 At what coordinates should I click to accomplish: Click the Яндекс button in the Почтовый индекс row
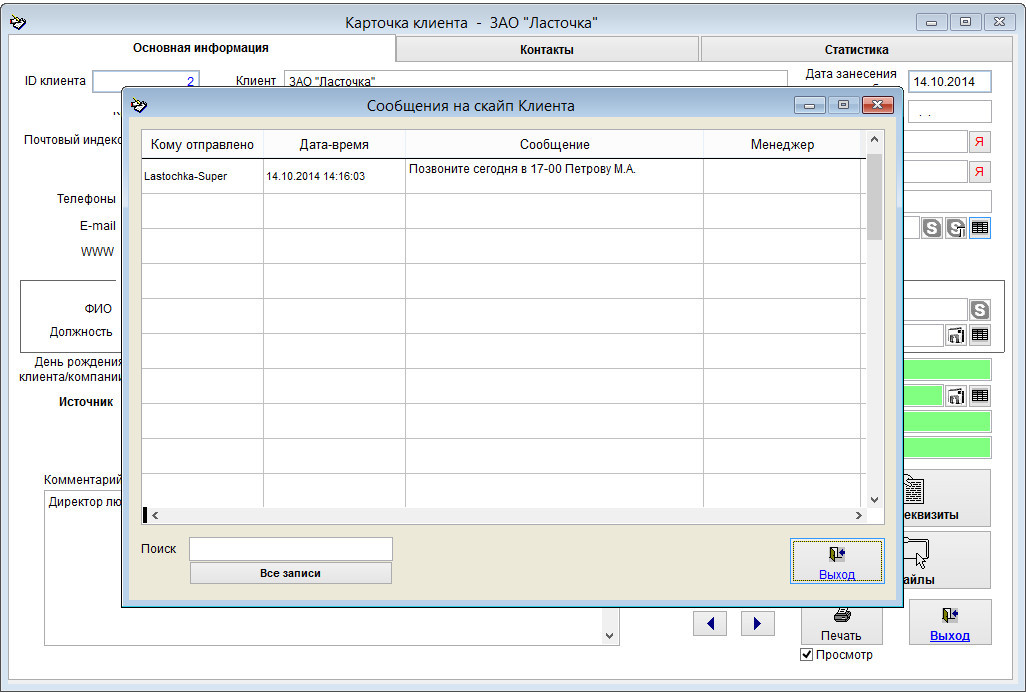(x=980, y=141)
